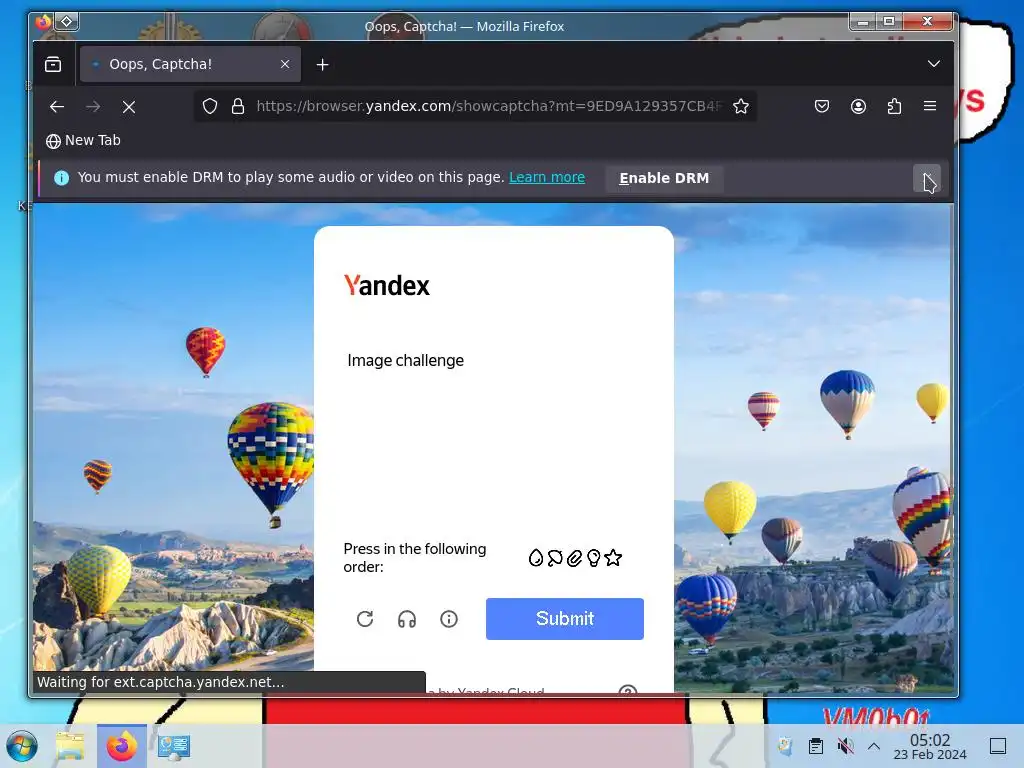The height and width of the screenshot is (768, 1024).
Task: Stop loading the page
Action: point(129,106)
